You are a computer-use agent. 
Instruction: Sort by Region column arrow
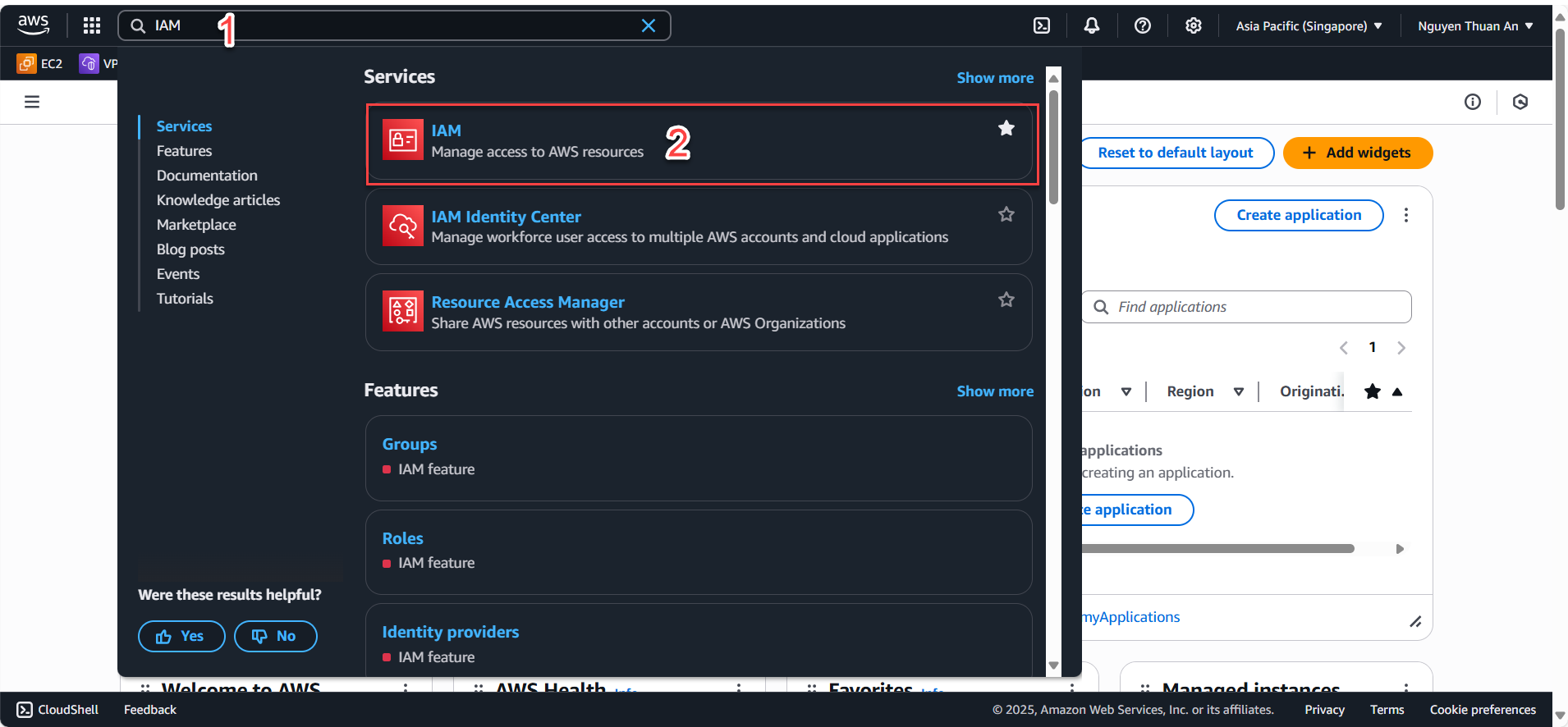tap(1239, 391)
